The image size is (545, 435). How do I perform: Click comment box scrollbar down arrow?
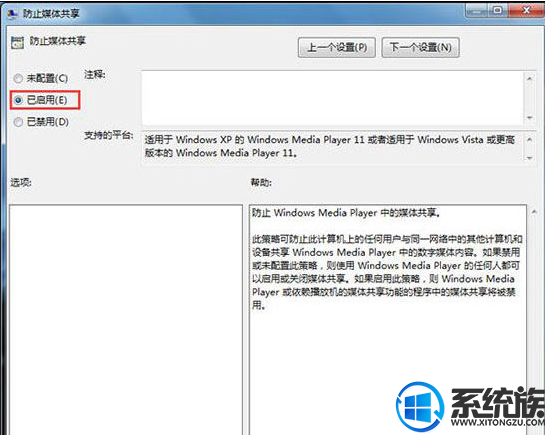[529, 118]
